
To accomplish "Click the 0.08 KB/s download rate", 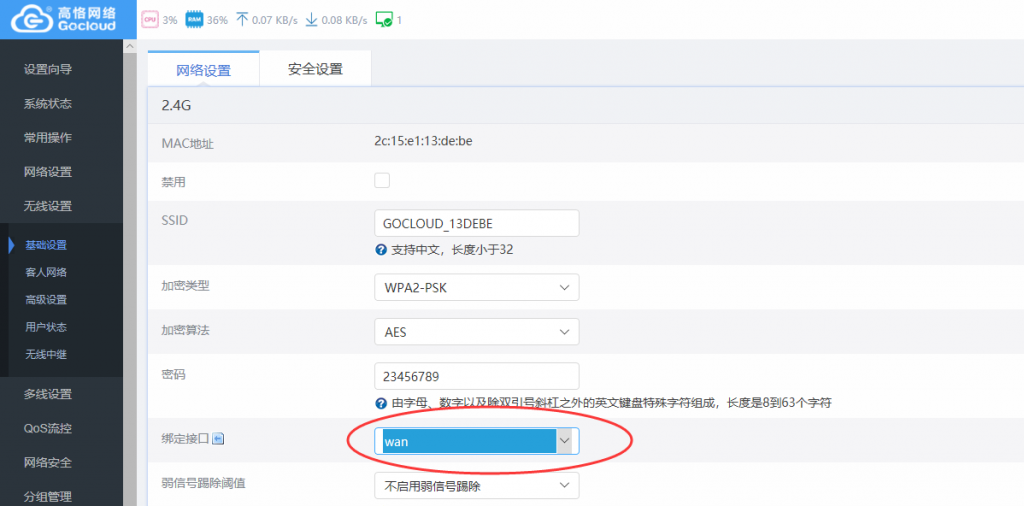I will pyautogui.click(x=344, y=20).
